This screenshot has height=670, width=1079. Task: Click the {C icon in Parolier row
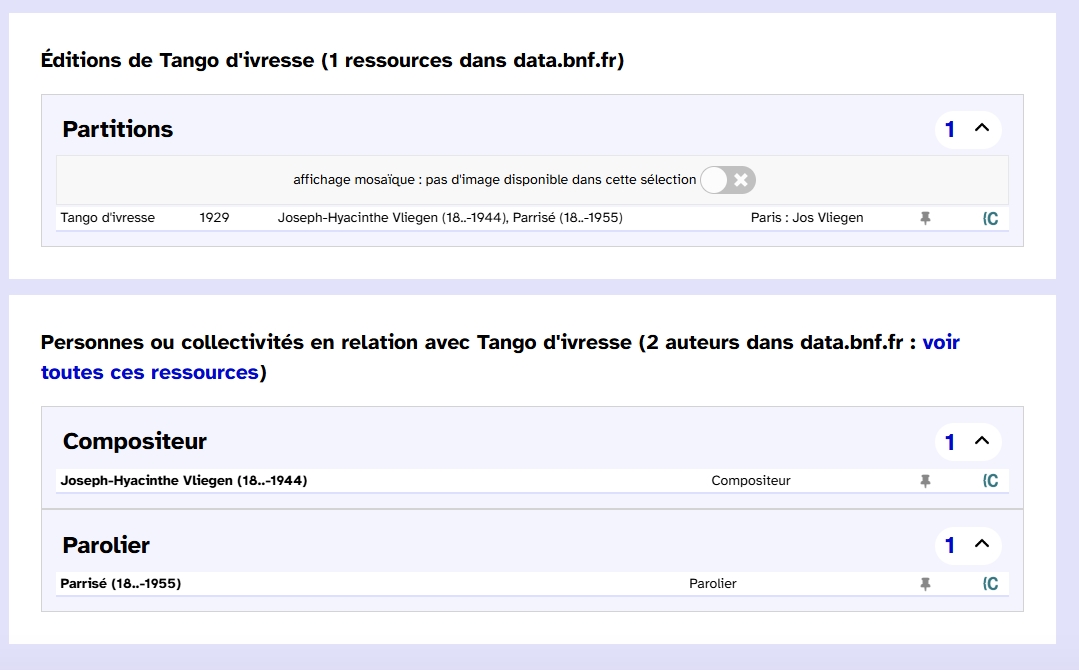(x=990, y=584)
